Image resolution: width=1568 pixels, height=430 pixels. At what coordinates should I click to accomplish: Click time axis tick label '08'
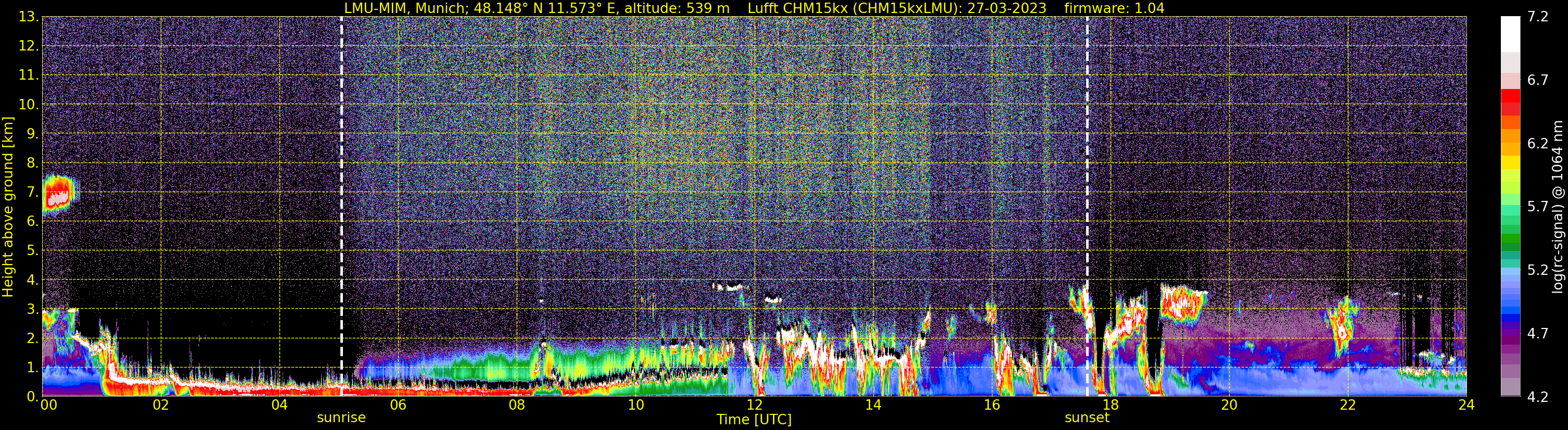[x=517, y=405]
